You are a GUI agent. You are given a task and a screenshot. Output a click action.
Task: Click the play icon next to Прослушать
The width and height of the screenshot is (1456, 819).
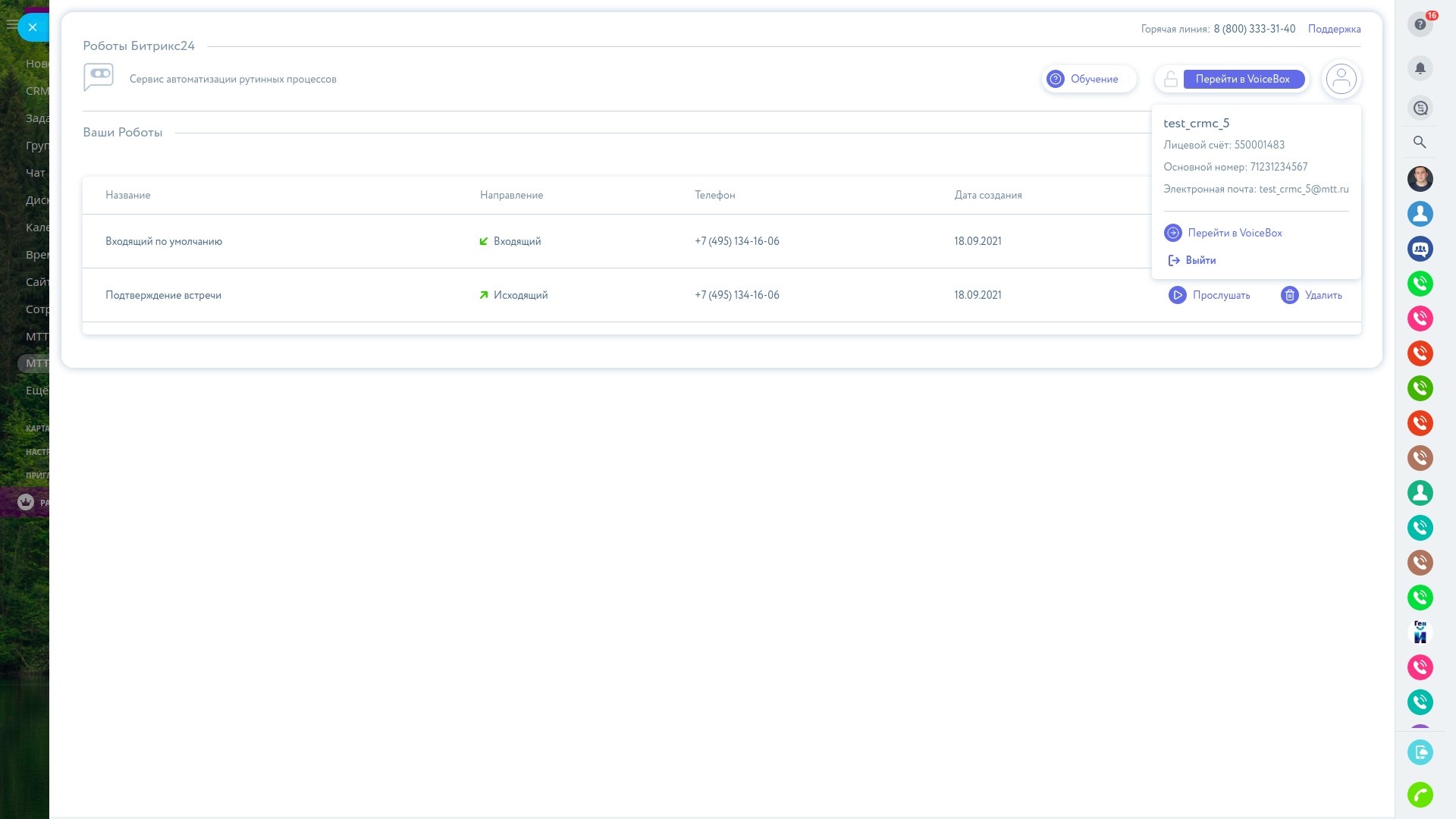pos(1177,295)
